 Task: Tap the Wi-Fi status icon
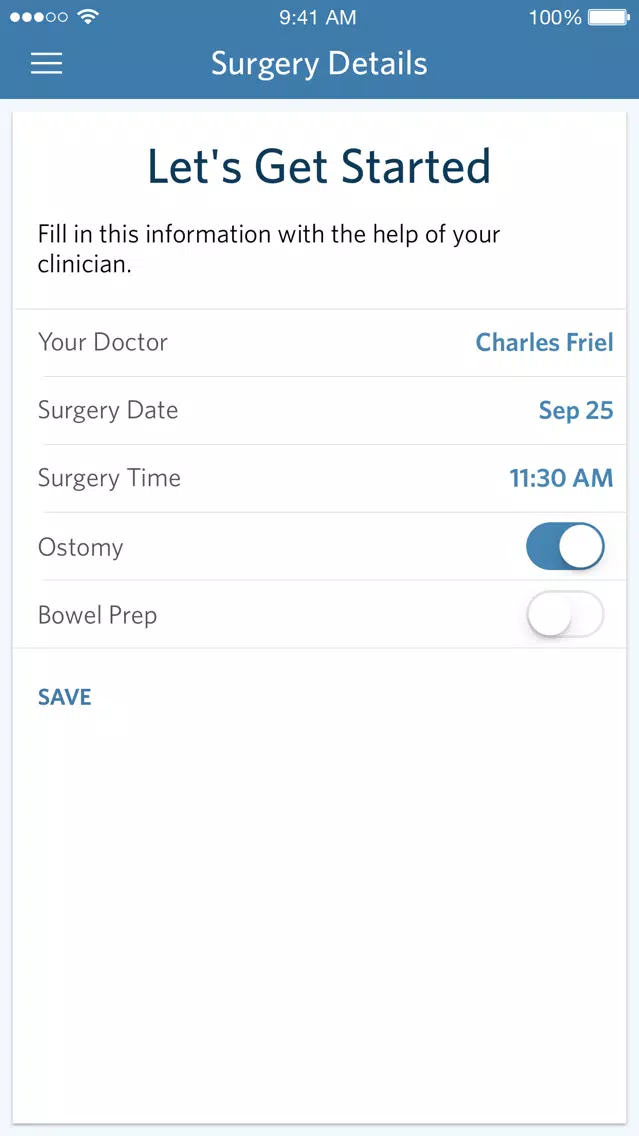coord(88,17)
